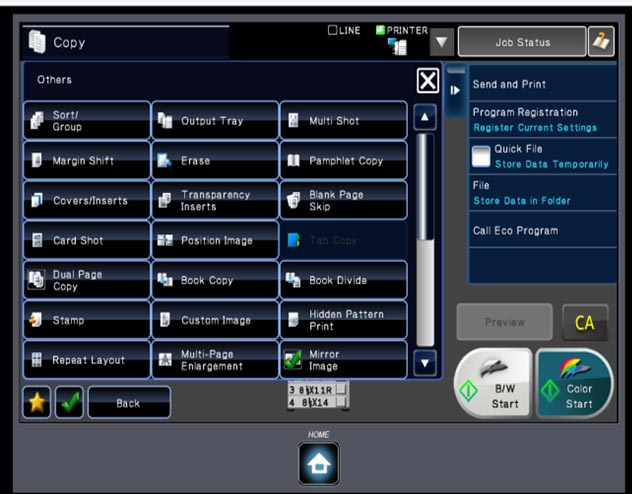Select Send and Print action

pos(543,84)
